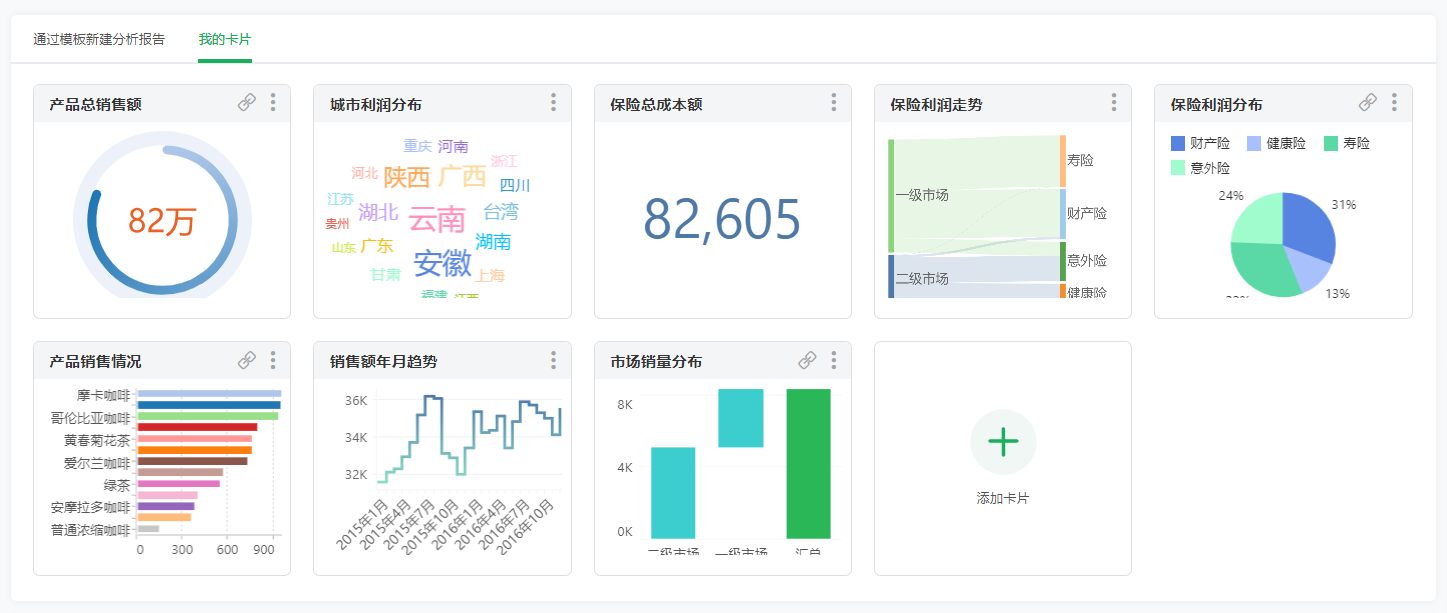The width and height of the screenshot is (1447, 613).
Task: Toggle the 财产险 legend item
Action: [x=1202, y=142]
